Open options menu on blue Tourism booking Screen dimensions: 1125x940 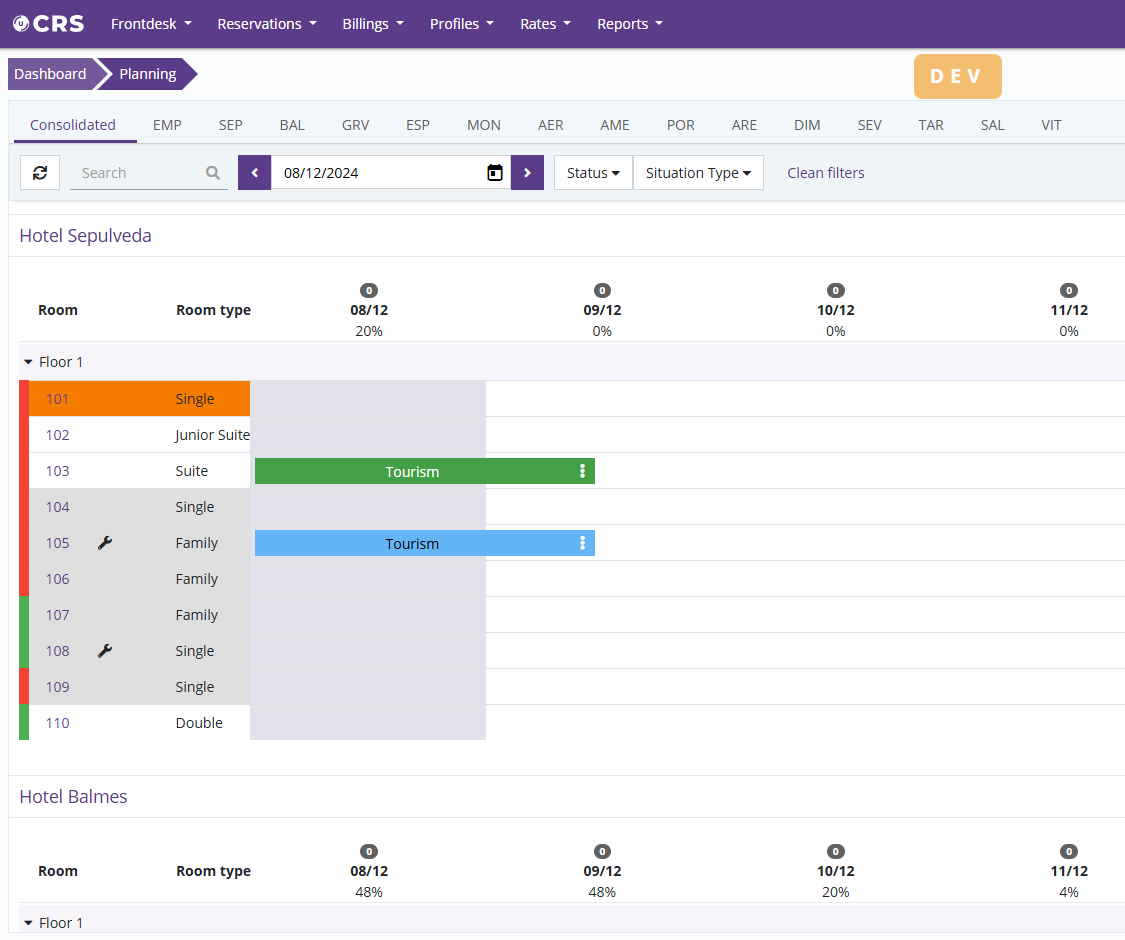click(x=582, y=543)
